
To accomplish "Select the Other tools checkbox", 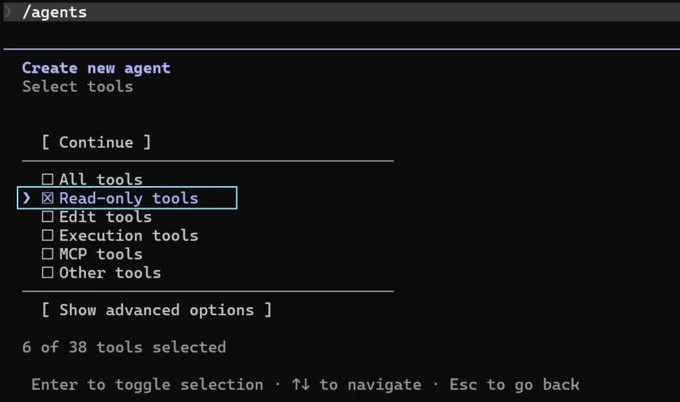I will (x=47, y=272).
